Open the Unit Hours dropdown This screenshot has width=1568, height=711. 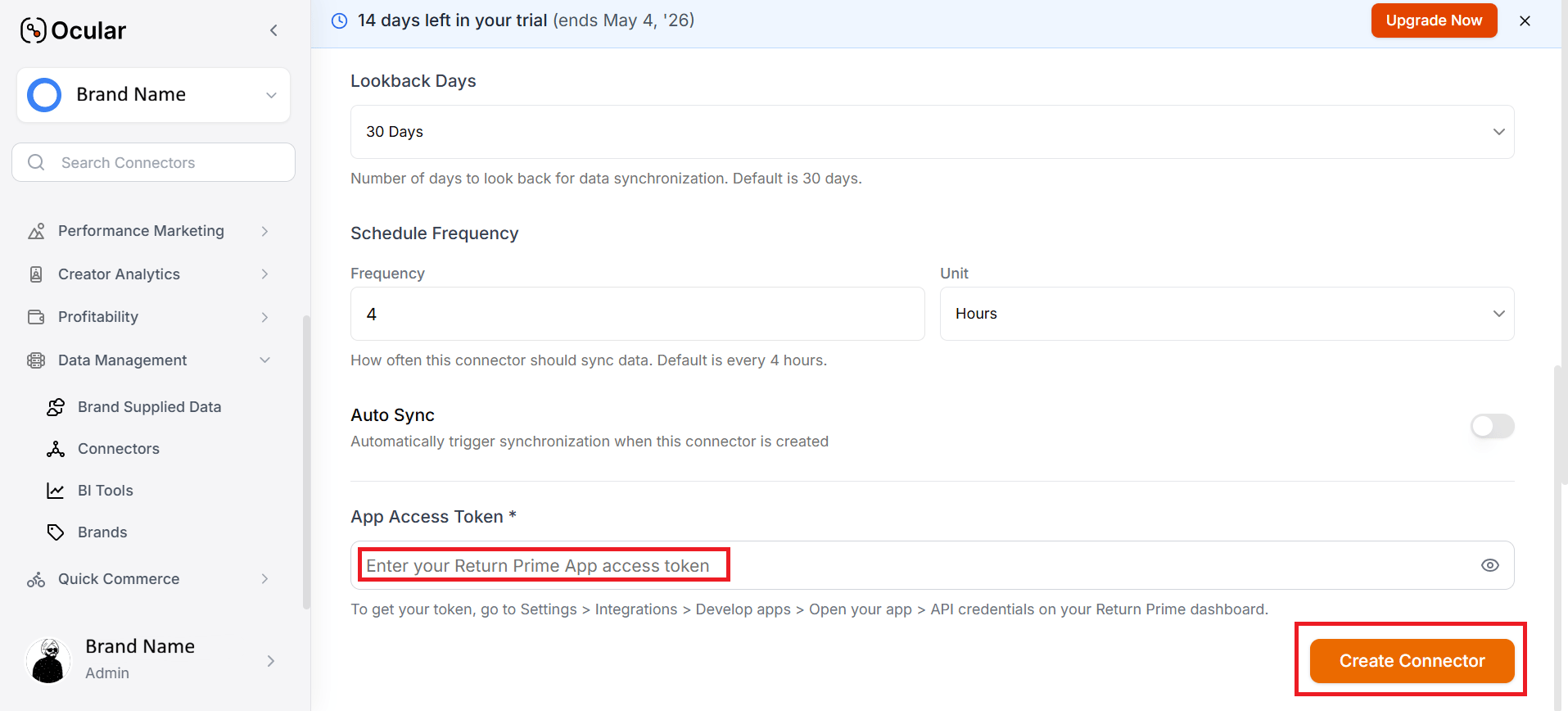click(x=1227, y=314)
